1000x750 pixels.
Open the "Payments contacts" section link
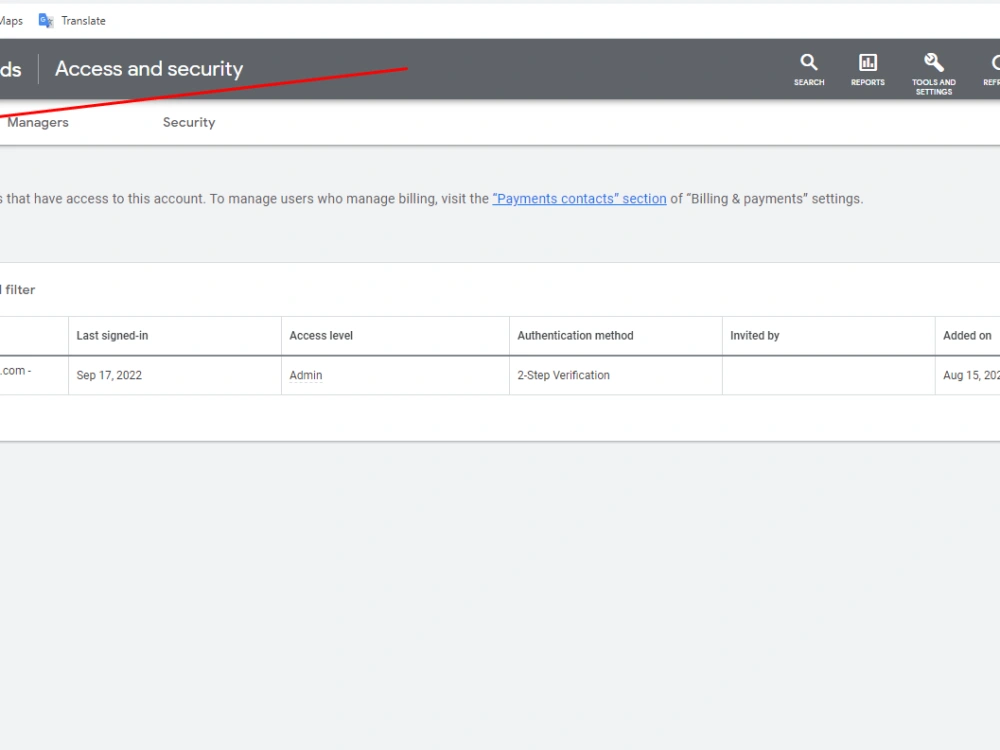(579, 199)
